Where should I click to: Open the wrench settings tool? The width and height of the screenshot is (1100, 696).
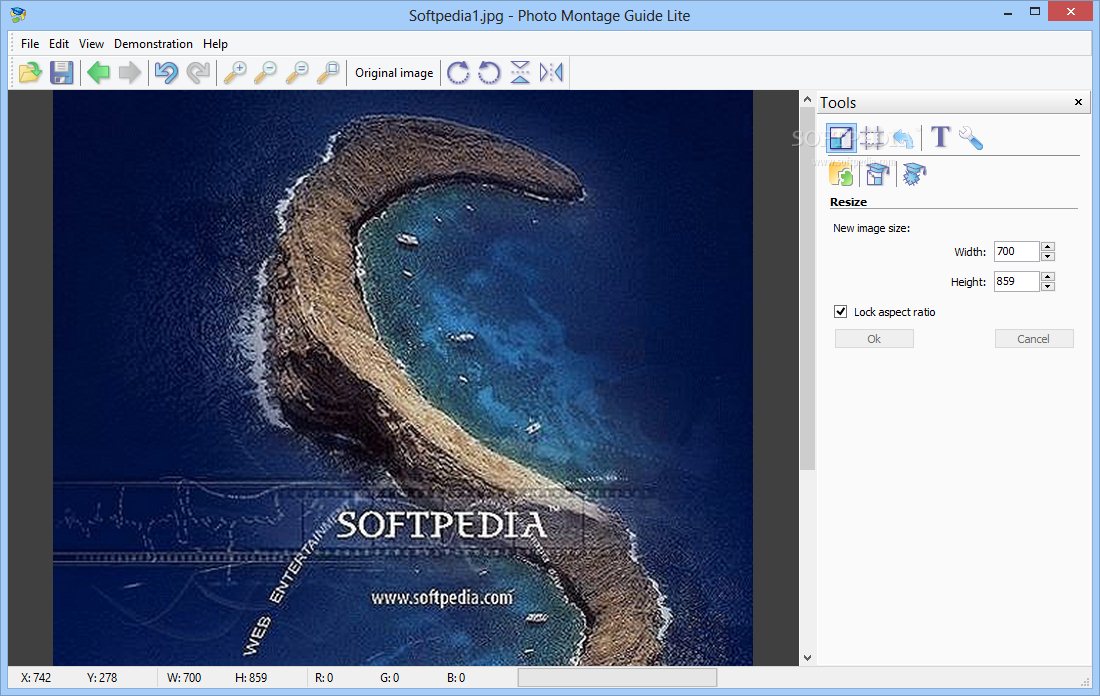coord(970,138)
